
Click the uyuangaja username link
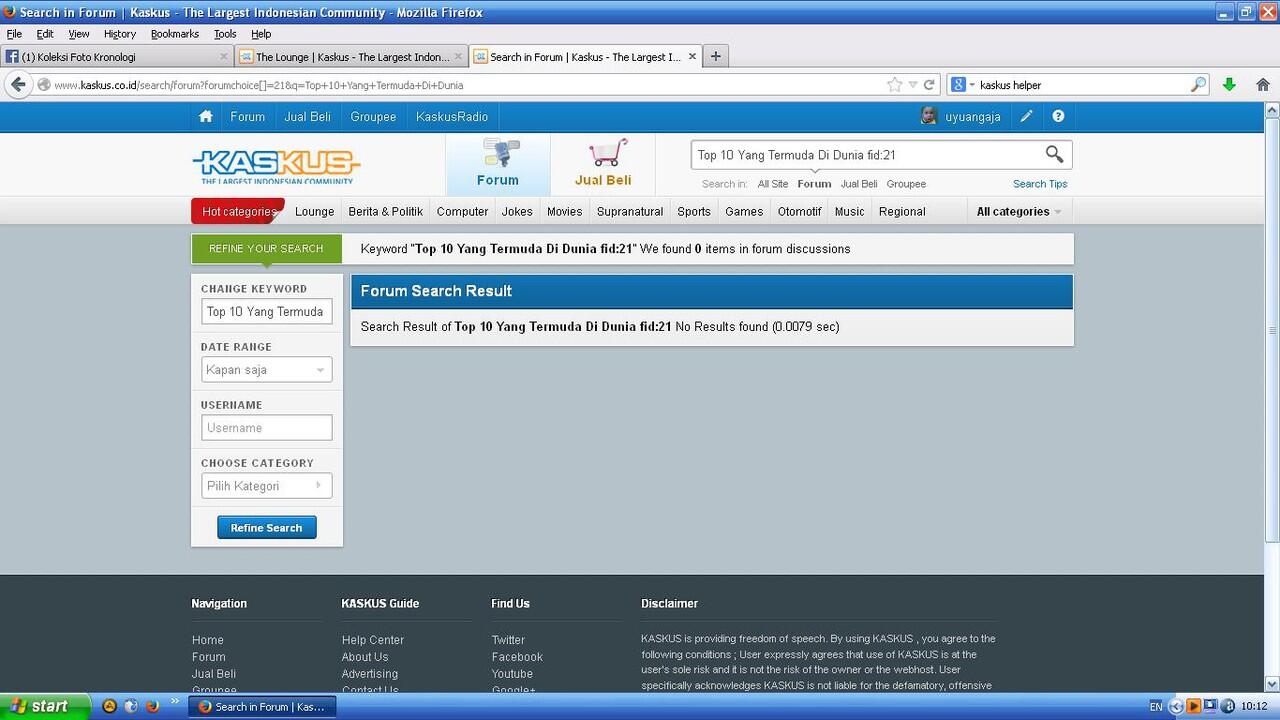tap(973, 117)
